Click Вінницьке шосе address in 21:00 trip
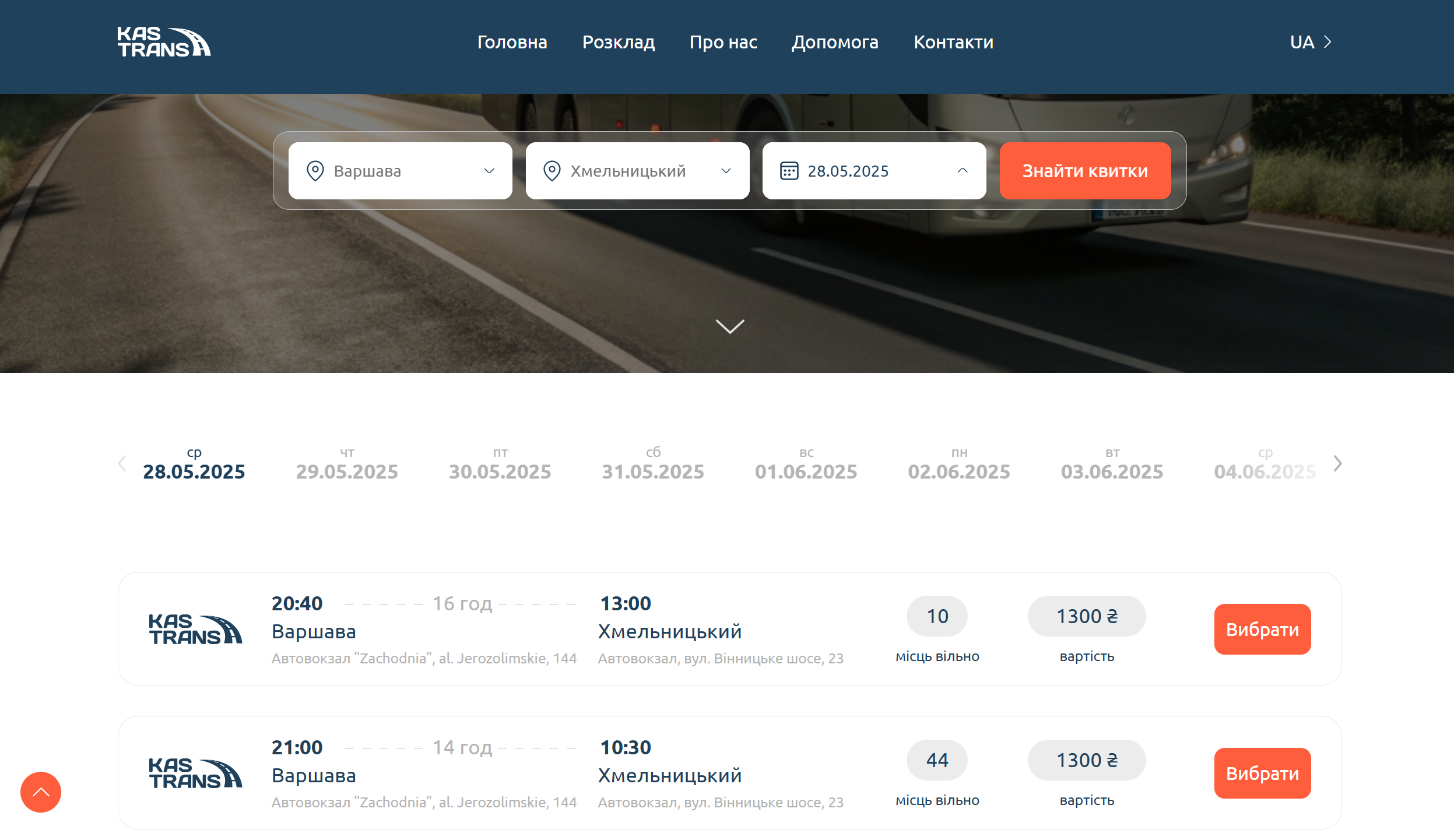This screenshot has width=1454, height=840. 721,802
